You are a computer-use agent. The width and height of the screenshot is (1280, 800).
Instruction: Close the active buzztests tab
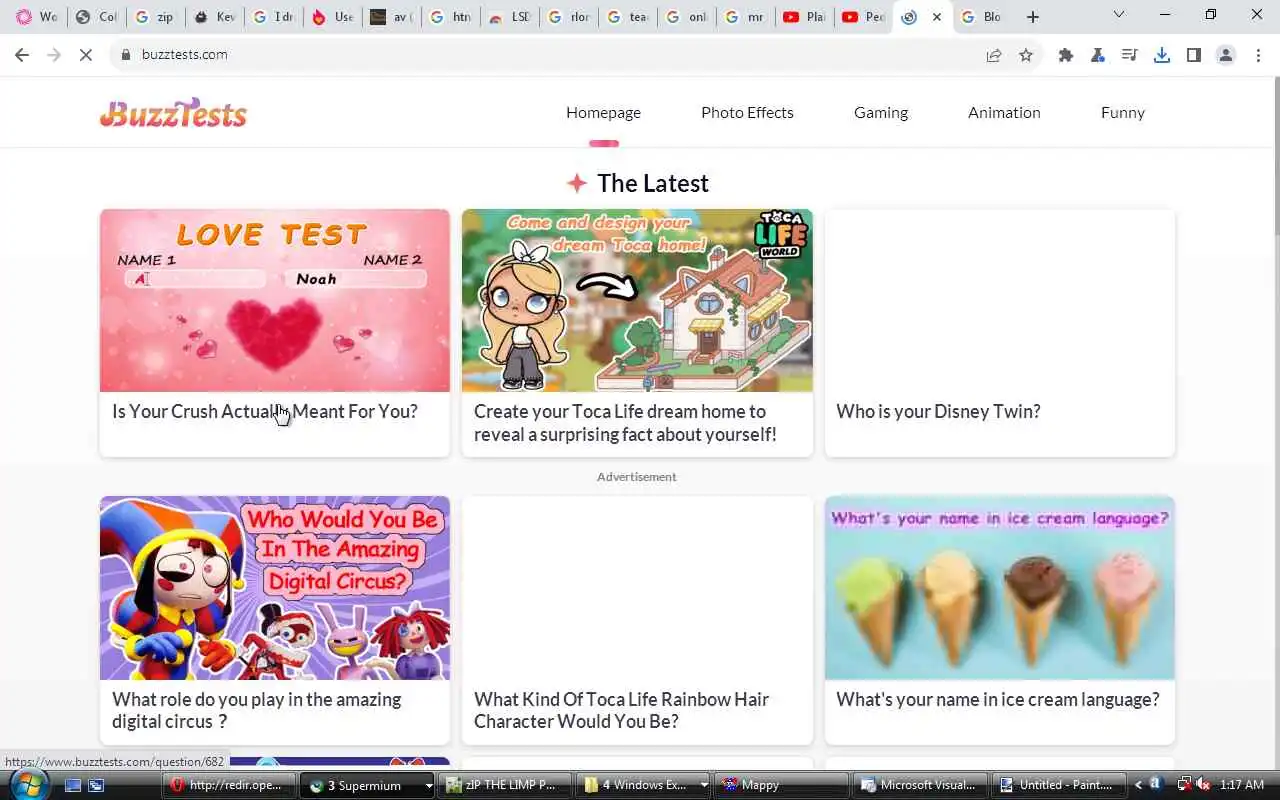point(936,17)
